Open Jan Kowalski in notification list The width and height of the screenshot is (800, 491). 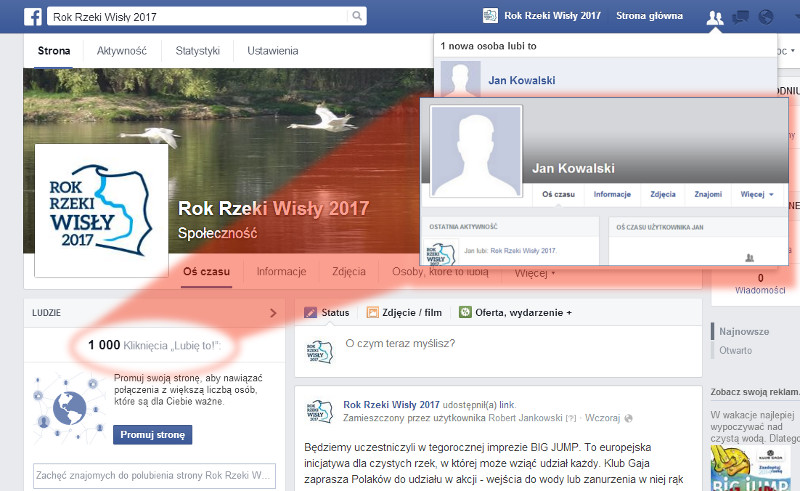[521, 80]
